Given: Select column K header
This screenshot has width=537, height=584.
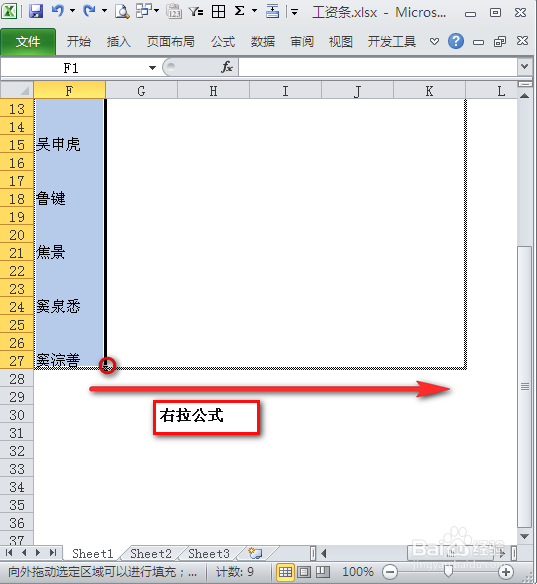Looking at the screenshot, I should pos(429,91).
